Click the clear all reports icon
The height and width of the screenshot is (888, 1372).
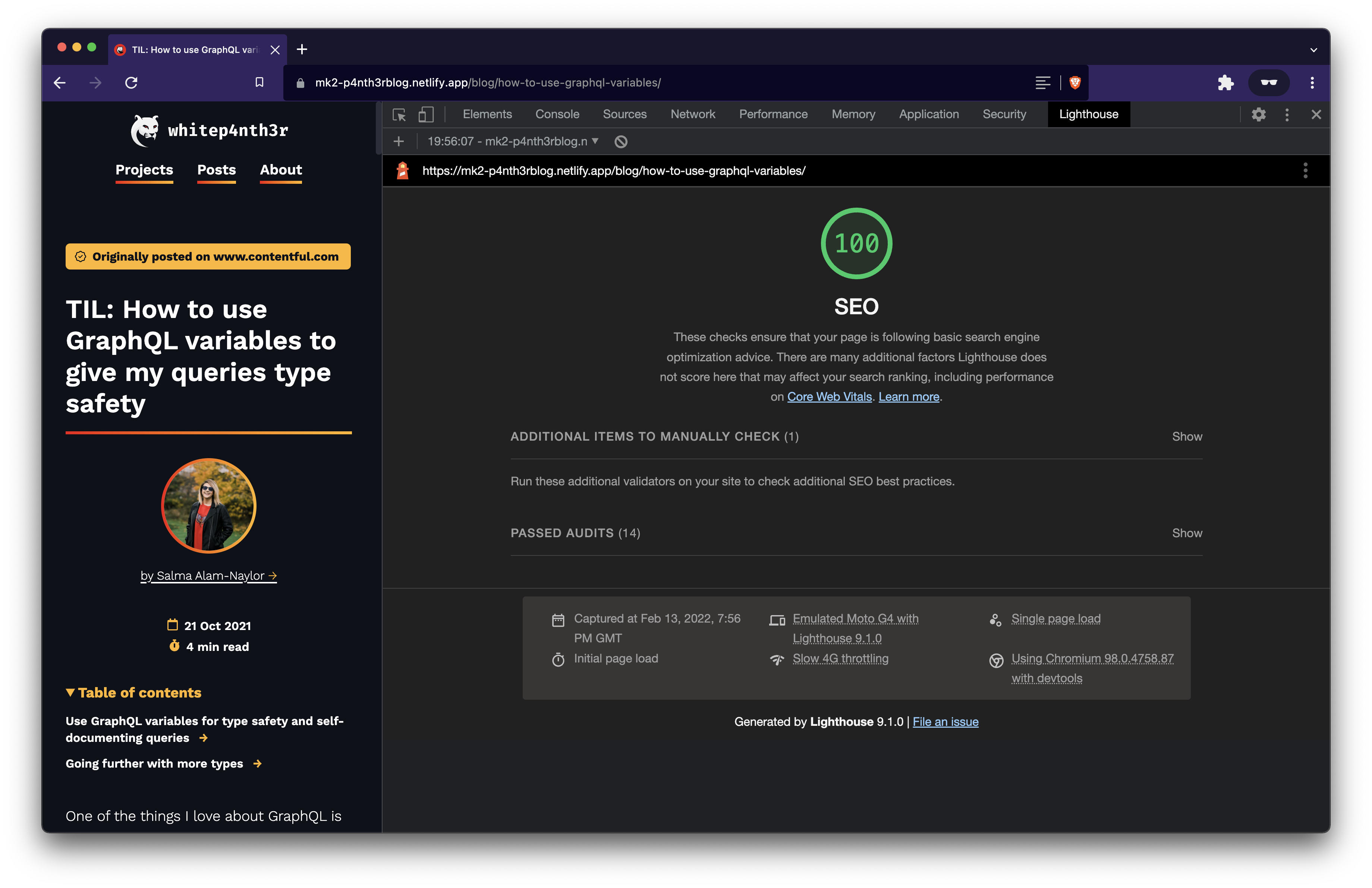pyautogui.click(x=621, y=142)
